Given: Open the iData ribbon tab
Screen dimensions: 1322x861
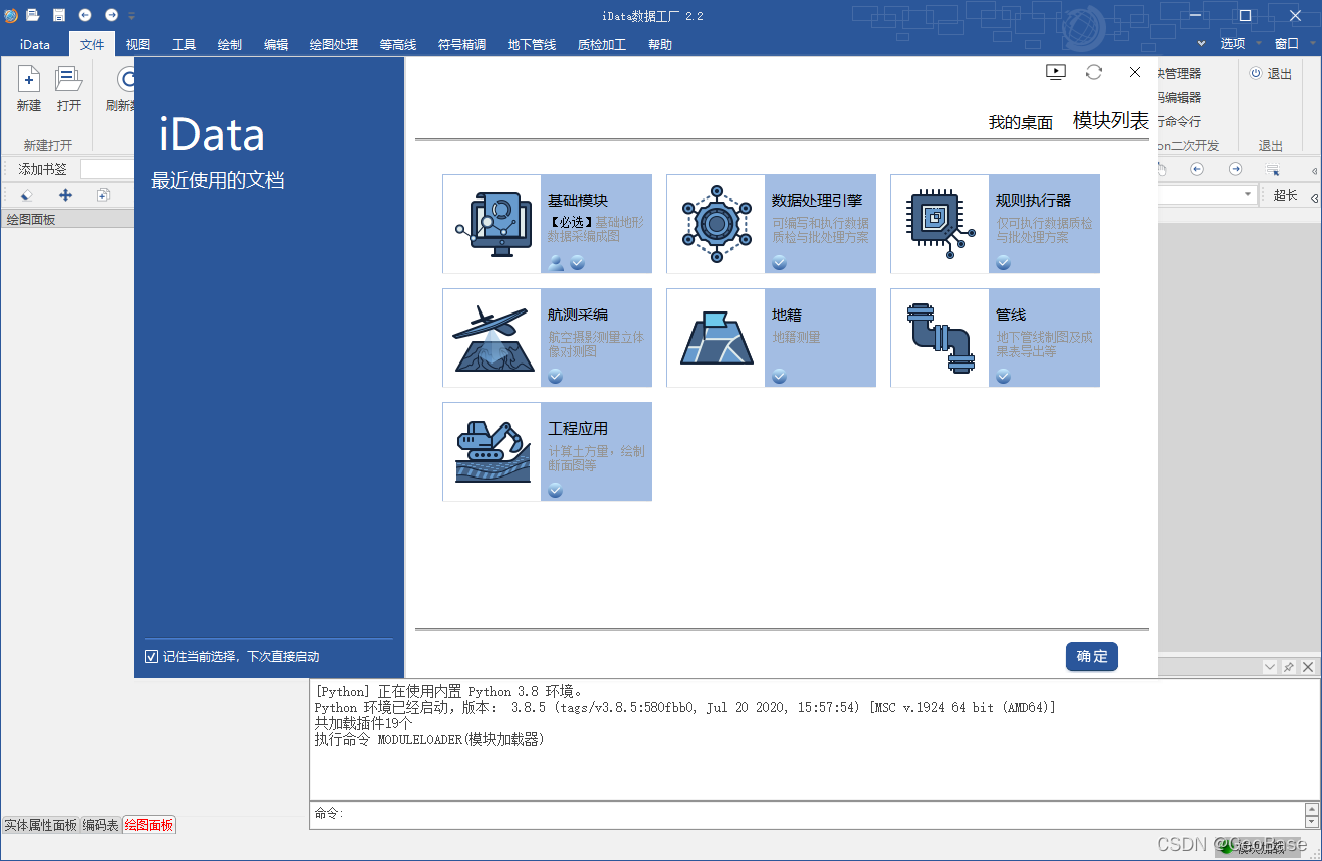Looking at the screenshot, I should 35,44.
